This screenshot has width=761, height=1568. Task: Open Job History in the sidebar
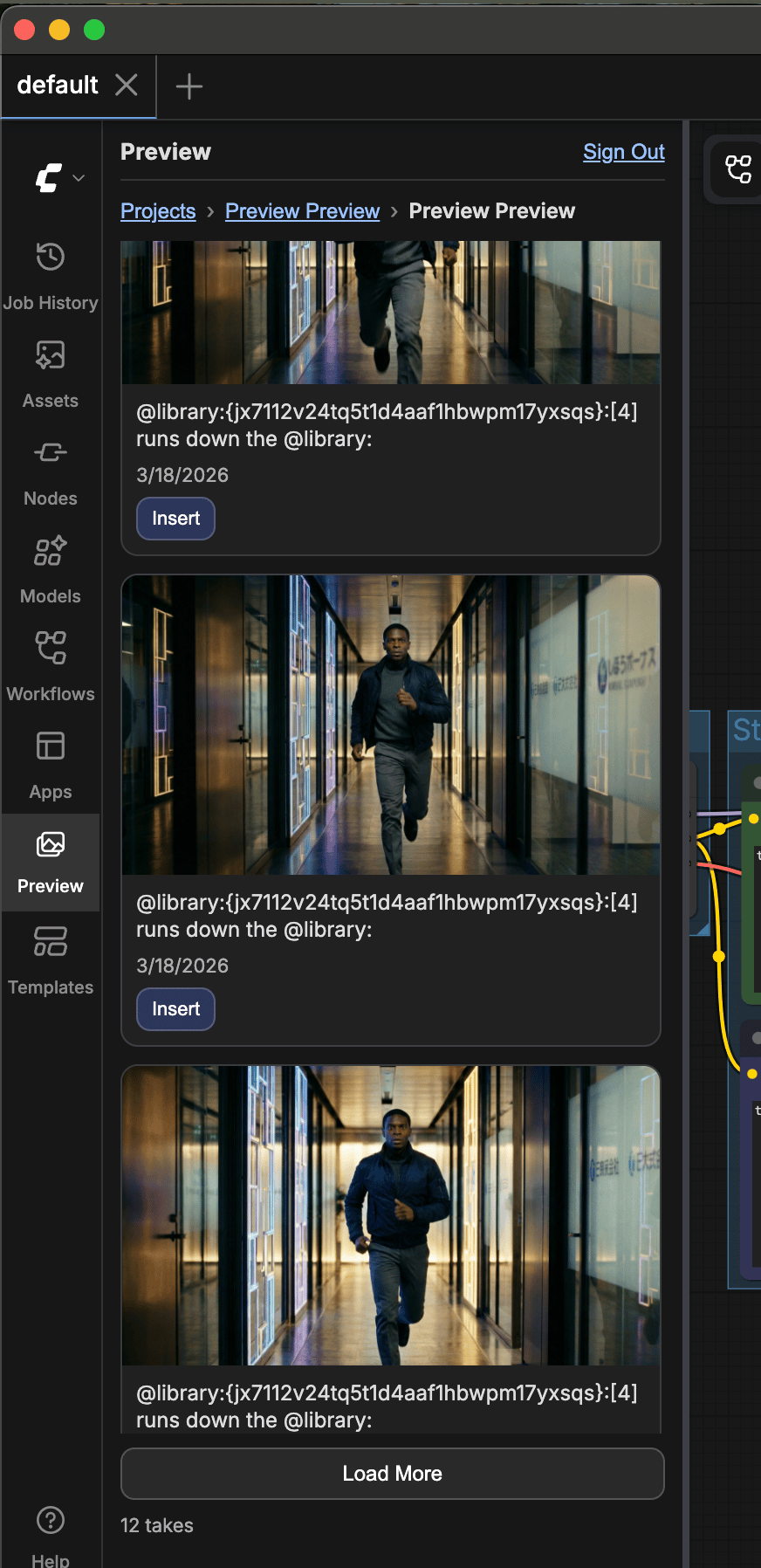click(51, 278)
